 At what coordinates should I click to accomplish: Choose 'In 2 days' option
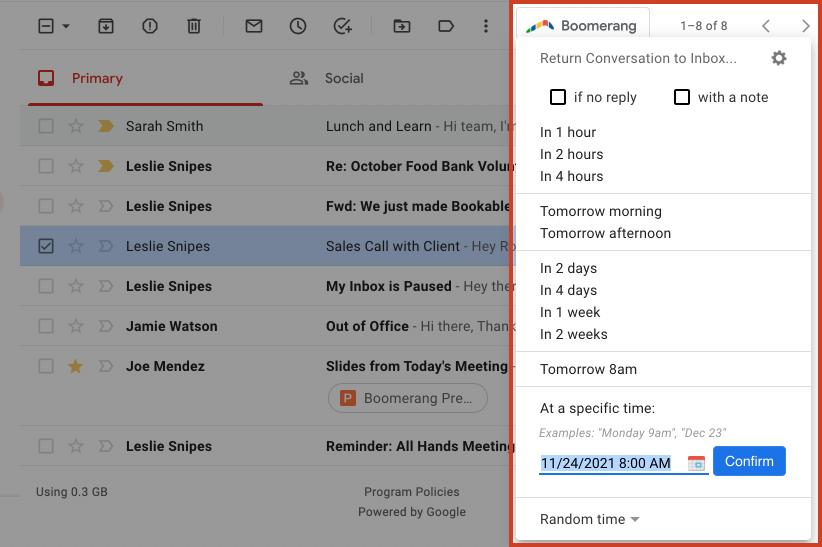point(568,269)
